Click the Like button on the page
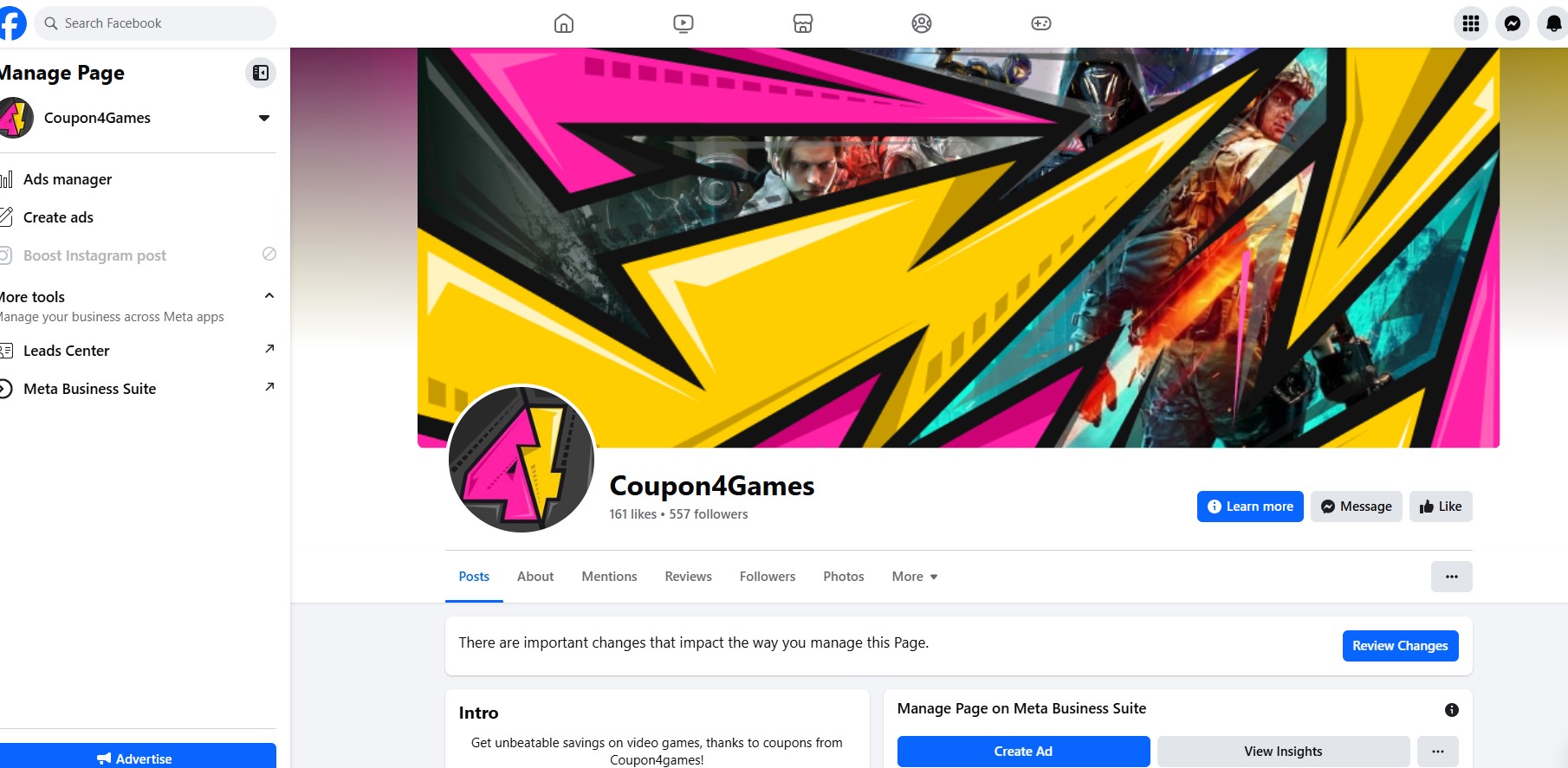1568x768 pixels. pos(1441,507)
